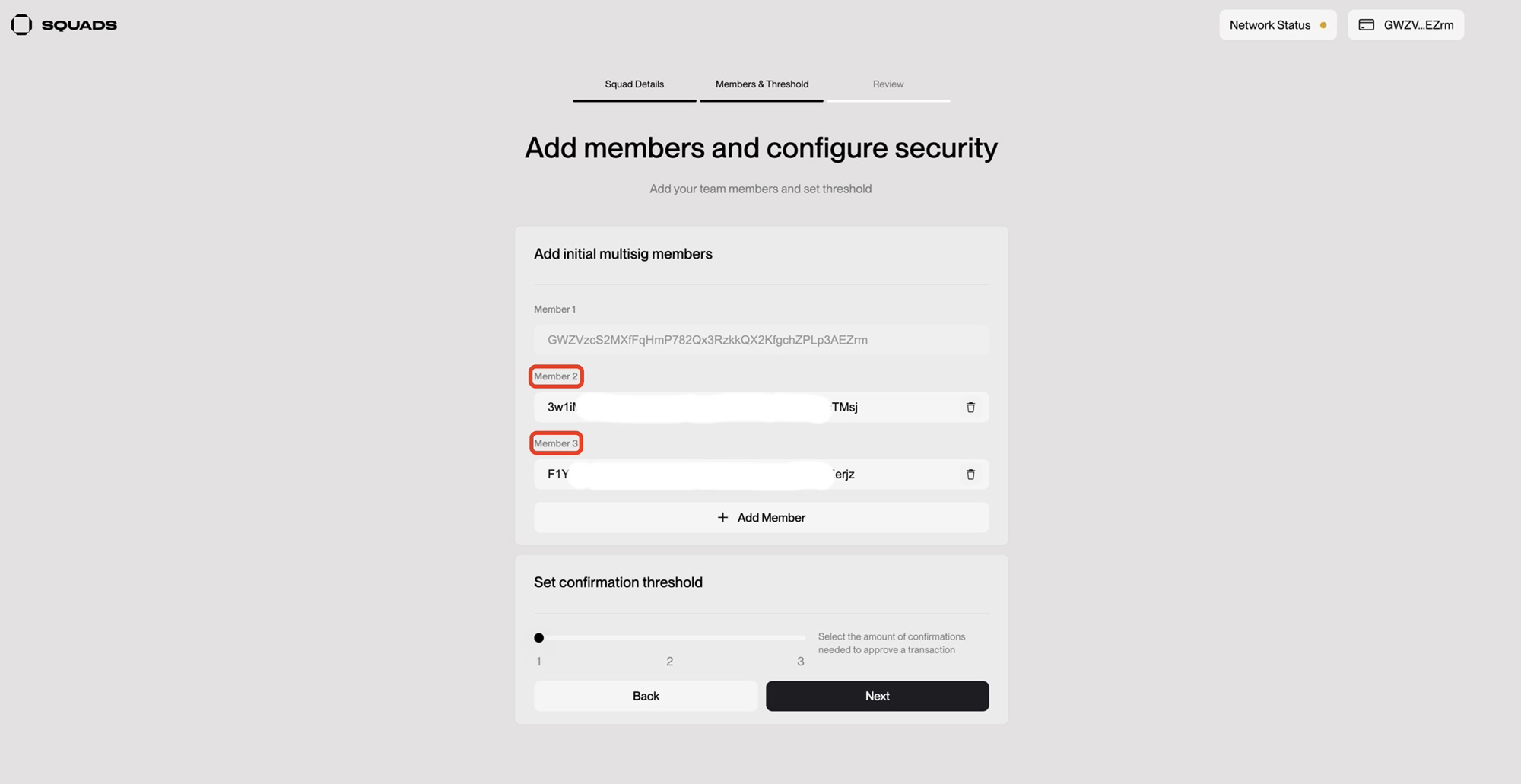
Task: Set threshold to 3 confirmations
Action: pos(800,638)
